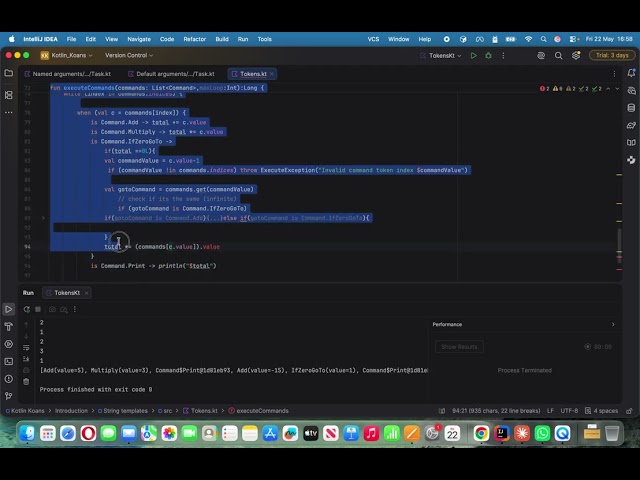The image size is (640, 480).
Task: Click the Trial: 3 days button
Action: click(612, 56)
